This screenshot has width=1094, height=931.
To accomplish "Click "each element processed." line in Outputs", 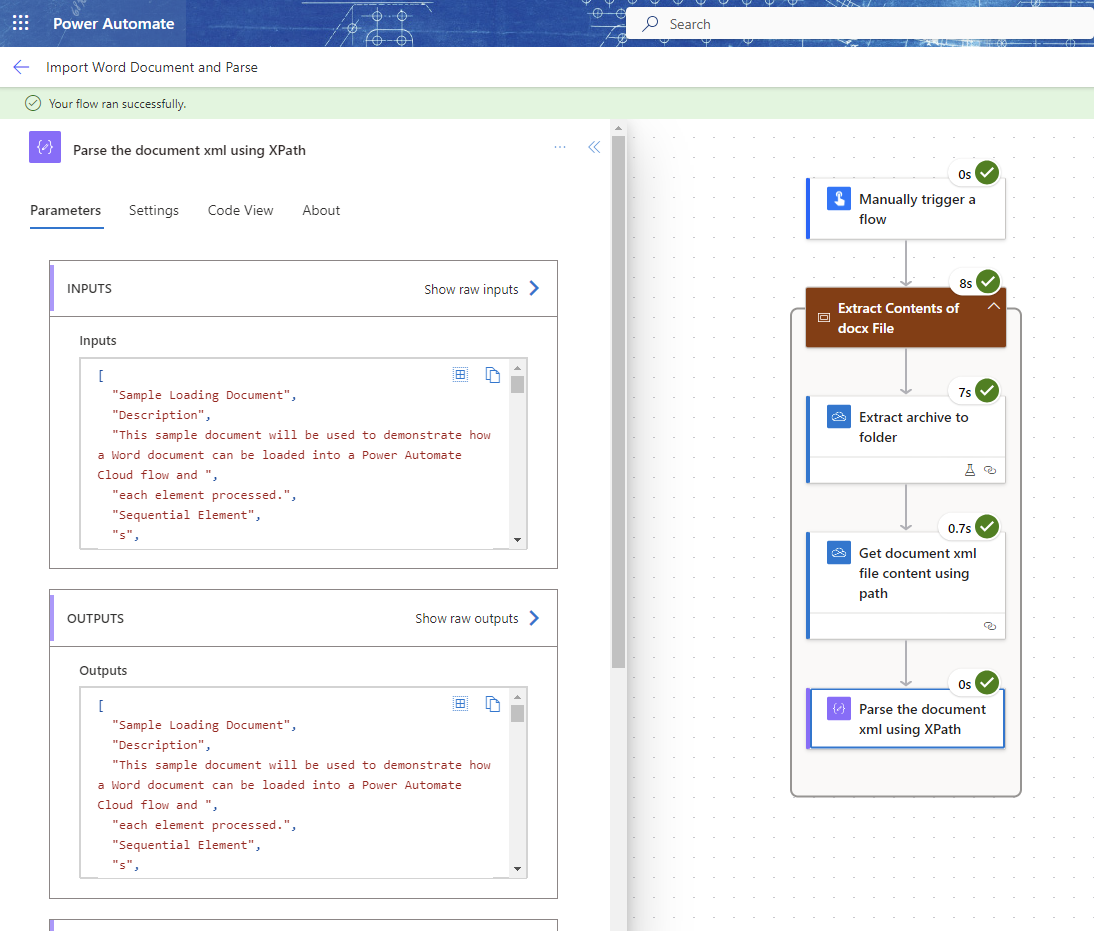I will 204,825.
